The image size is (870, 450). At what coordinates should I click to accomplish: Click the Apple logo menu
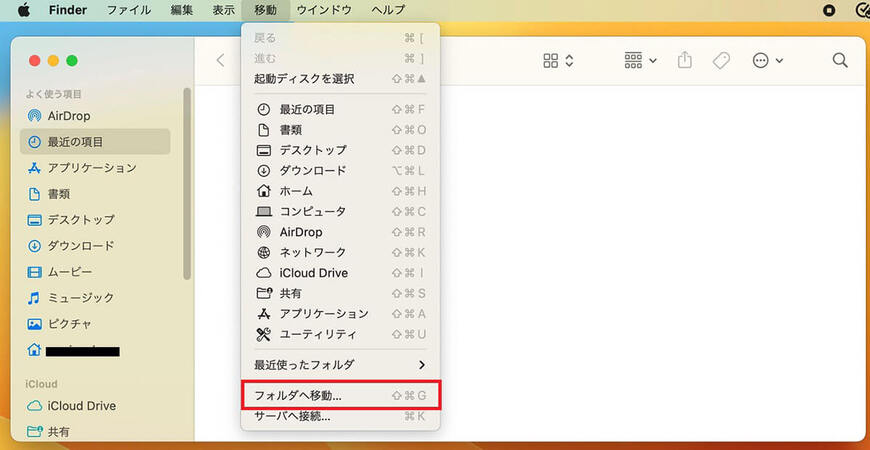[x=24, y=10]
